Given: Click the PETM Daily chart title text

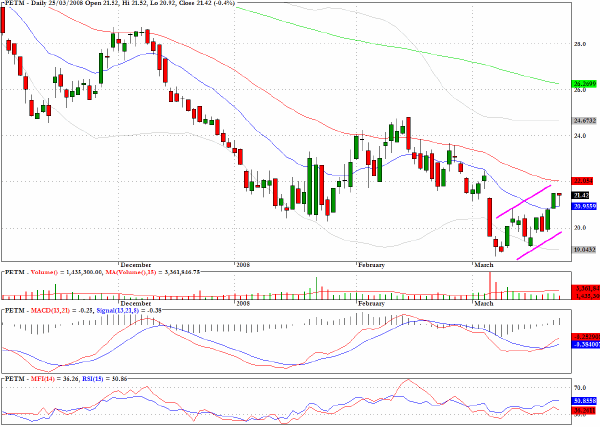Looking at the screenshot, I should [119, 3].
